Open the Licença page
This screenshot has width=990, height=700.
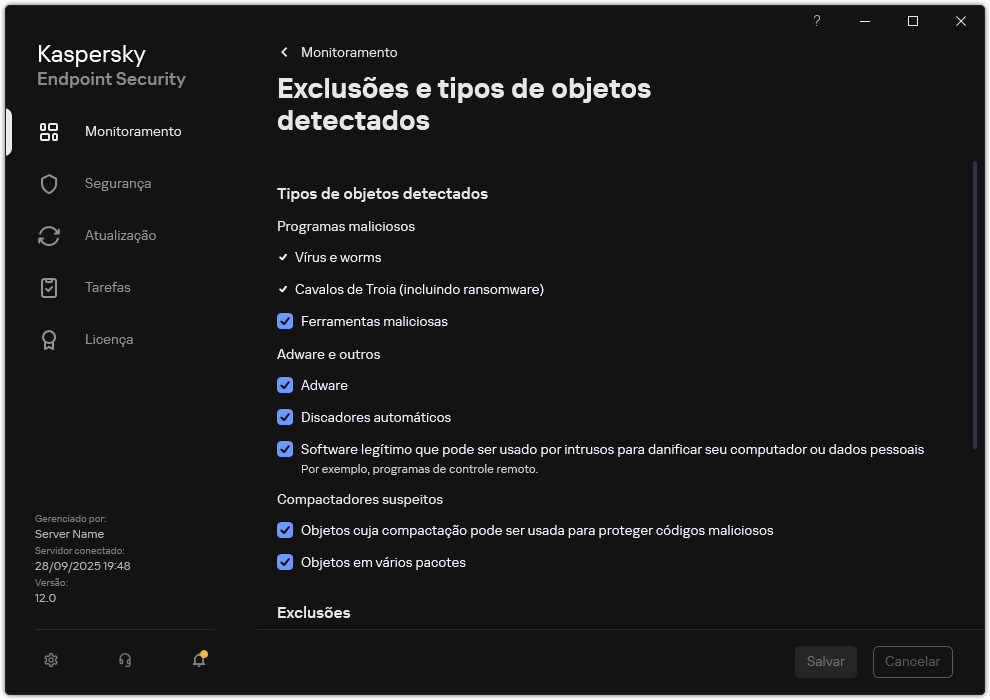(108, 339)
